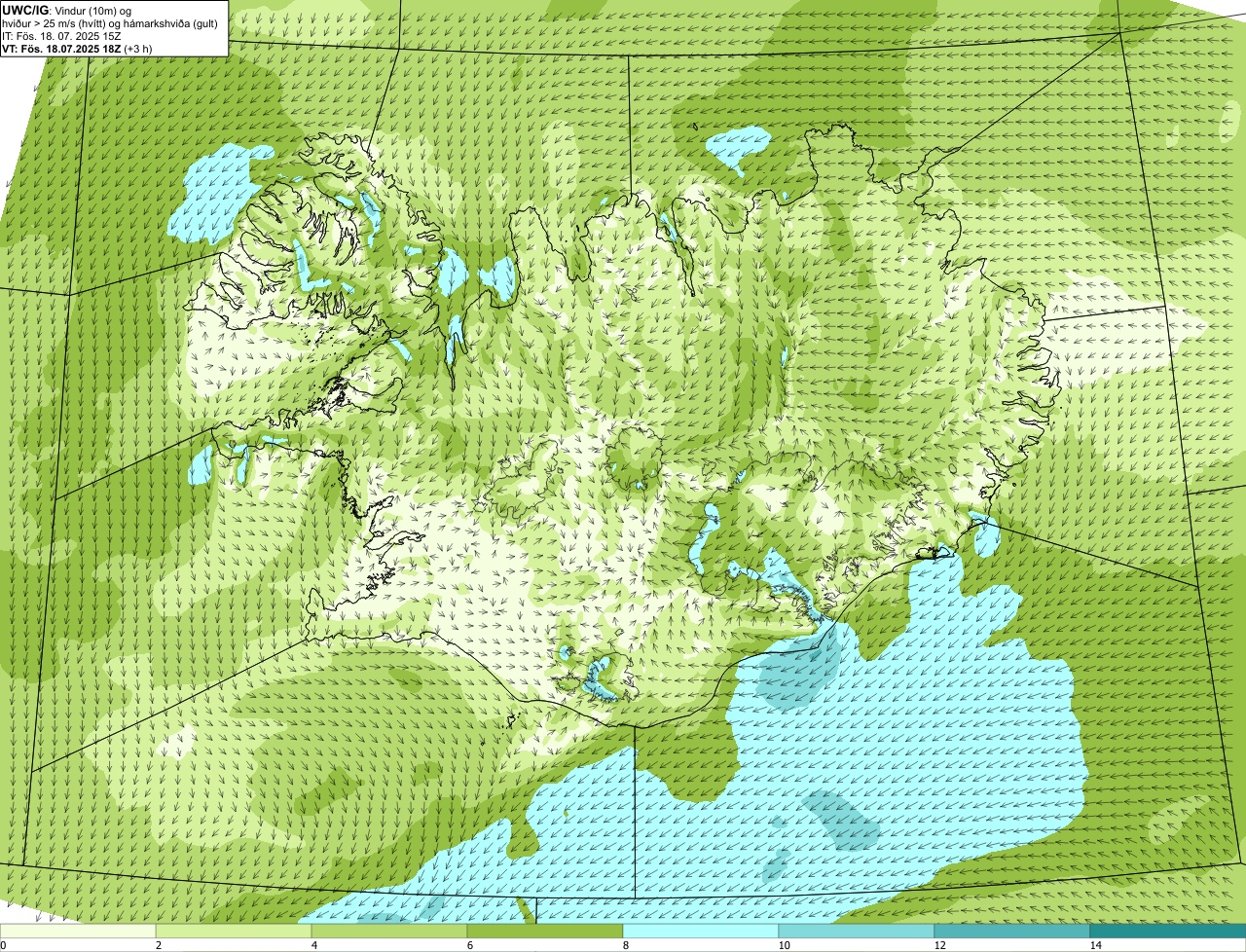
Task: Select the 12–14 m/s teal colorbar segment
Action: [x=1012, y=931]
